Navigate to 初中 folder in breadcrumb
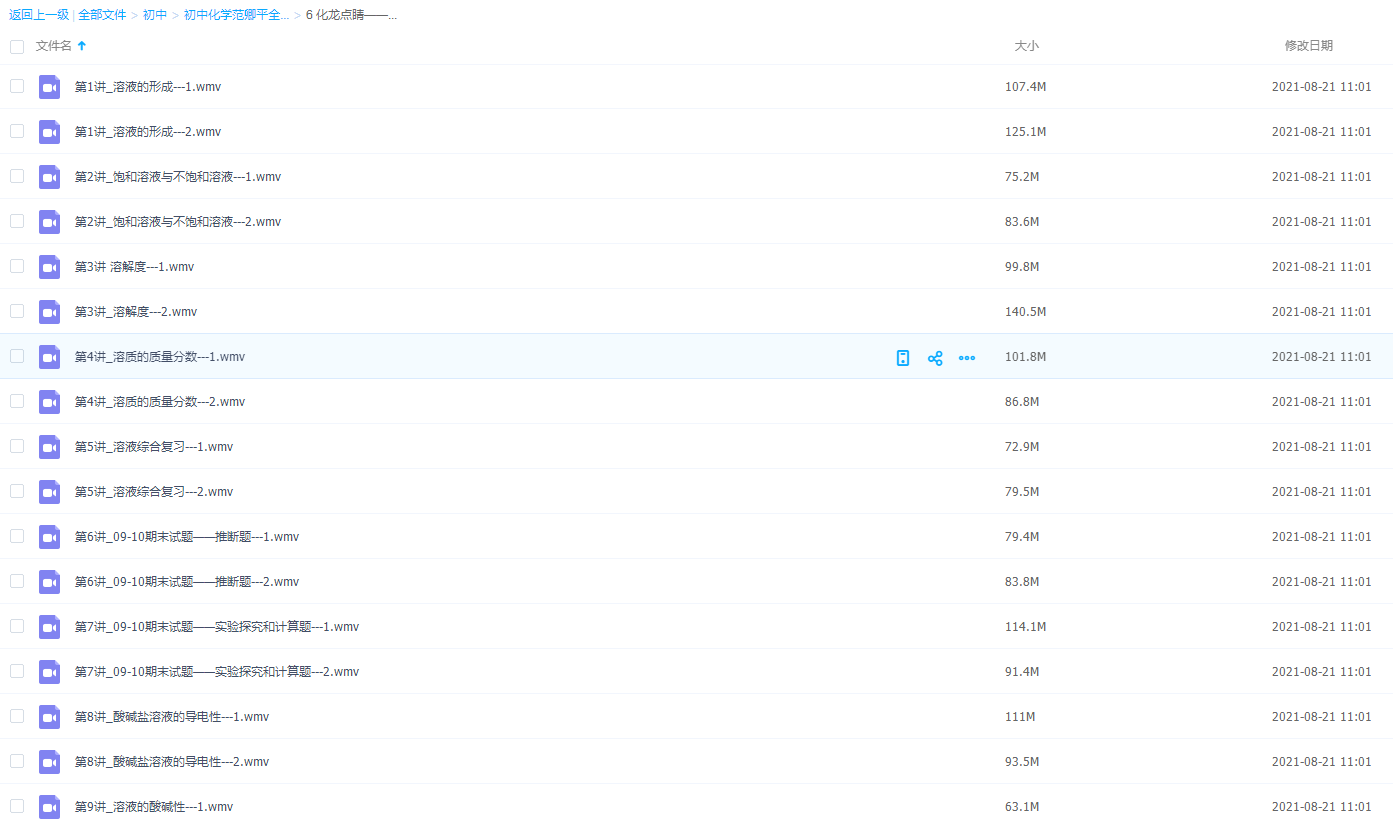Screen dimensions: 1393x820 pyautogui.click(x=155, y=15)
